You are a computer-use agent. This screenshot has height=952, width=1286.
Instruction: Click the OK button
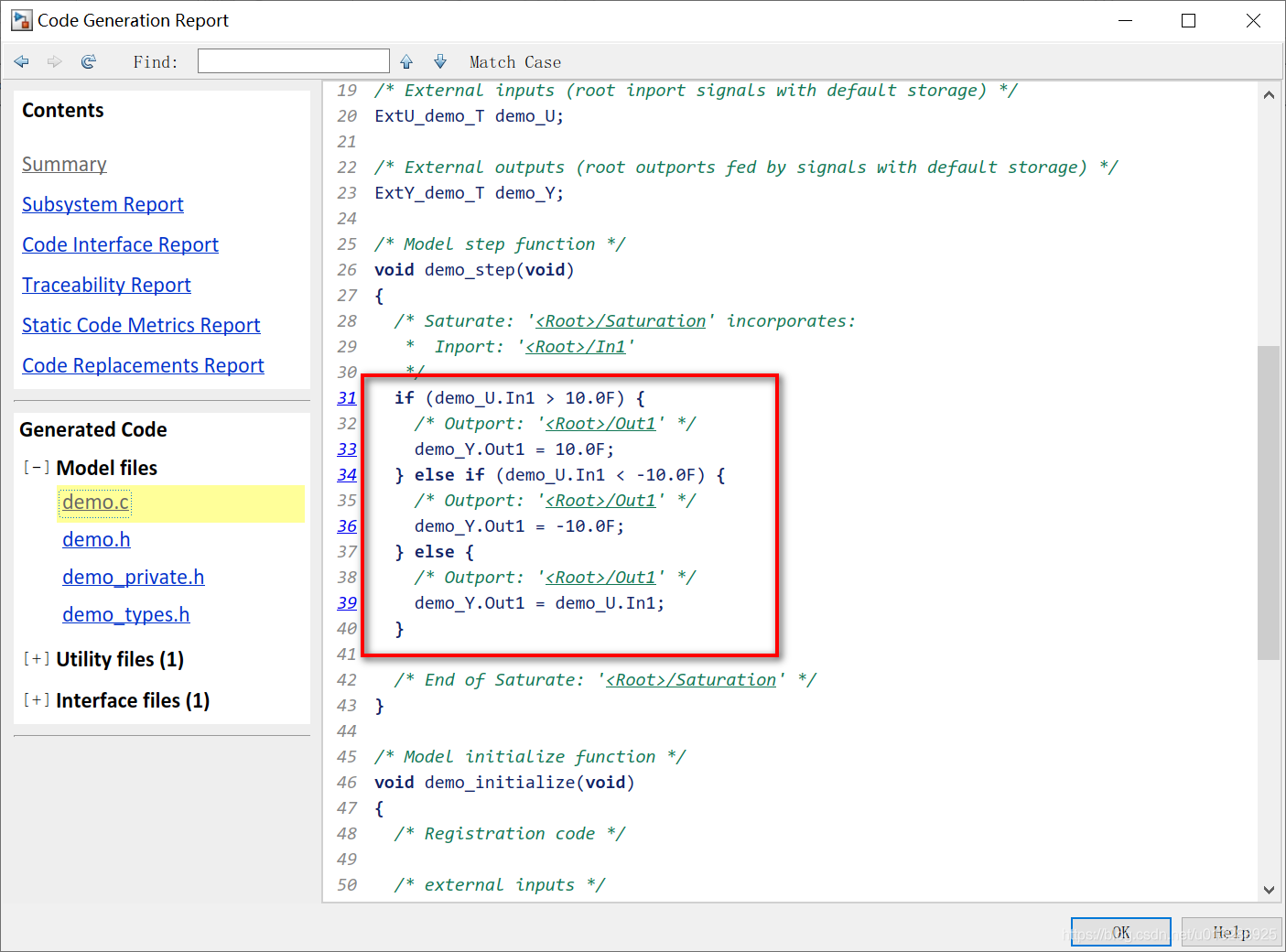(x=1121, y=933)
